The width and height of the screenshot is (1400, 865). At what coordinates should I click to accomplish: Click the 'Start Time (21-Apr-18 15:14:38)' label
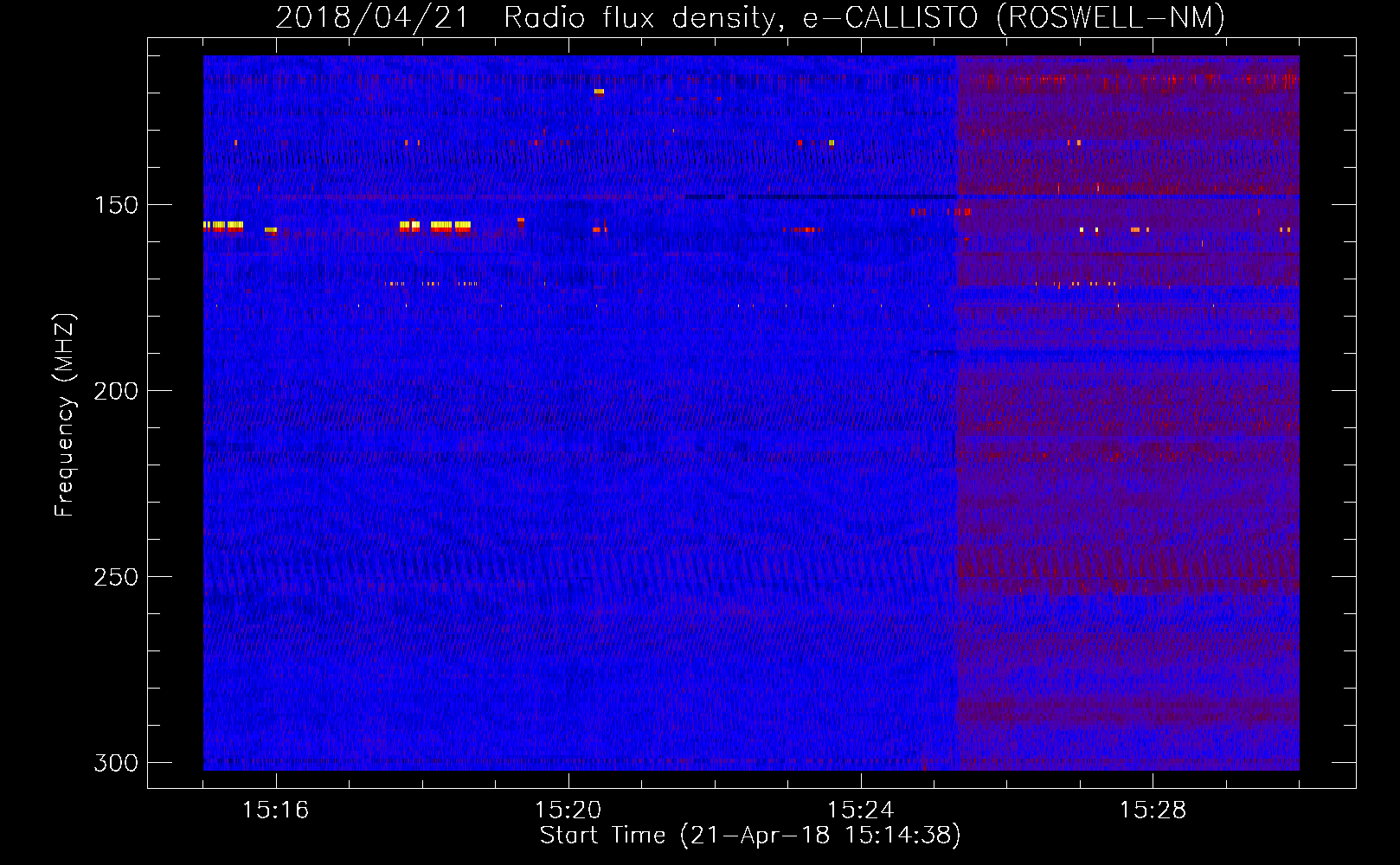(750, 836)
